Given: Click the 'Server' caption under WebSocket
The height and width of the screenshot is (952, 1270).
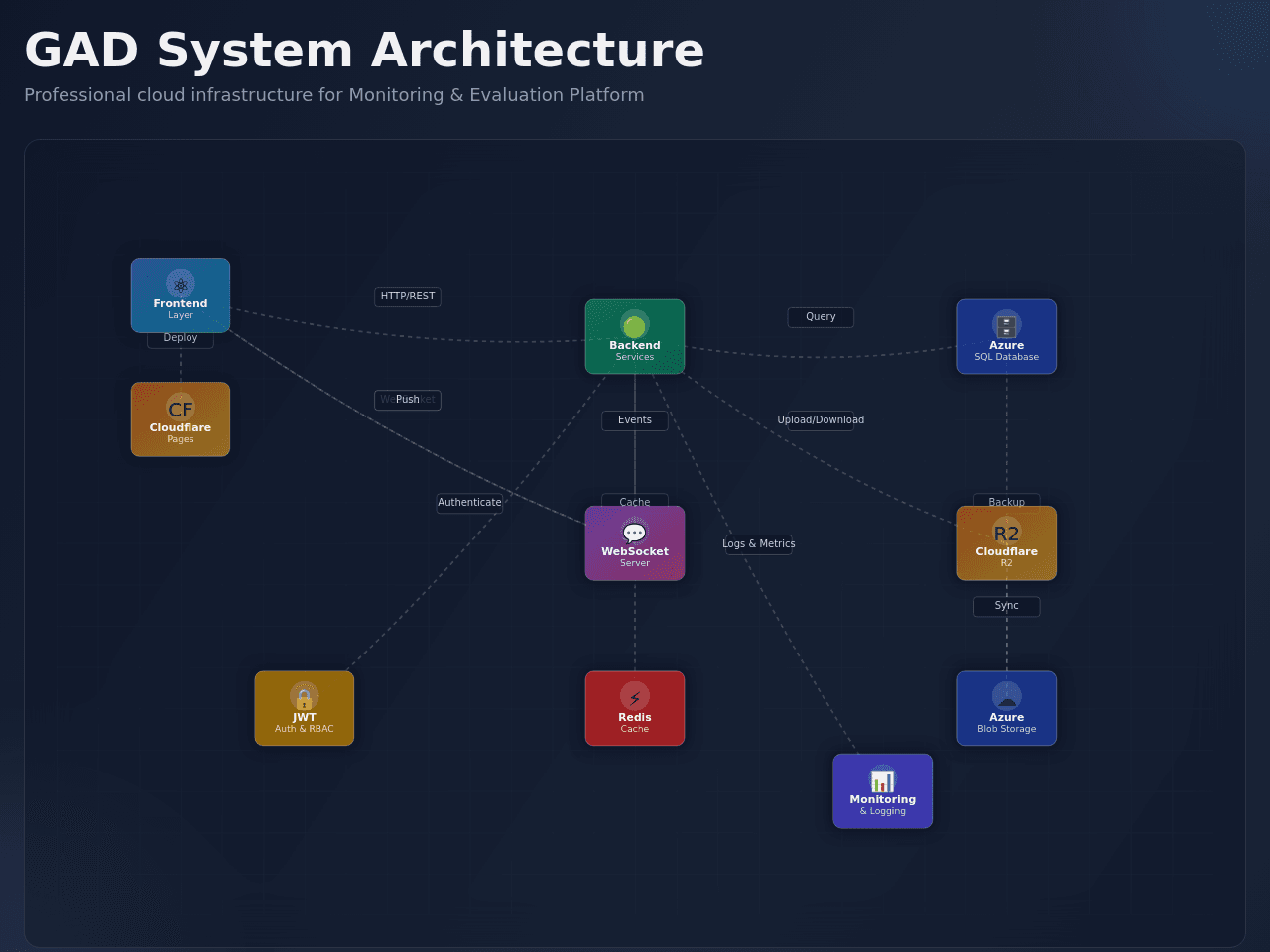Looking at the screenshot, I should [635, 563].
